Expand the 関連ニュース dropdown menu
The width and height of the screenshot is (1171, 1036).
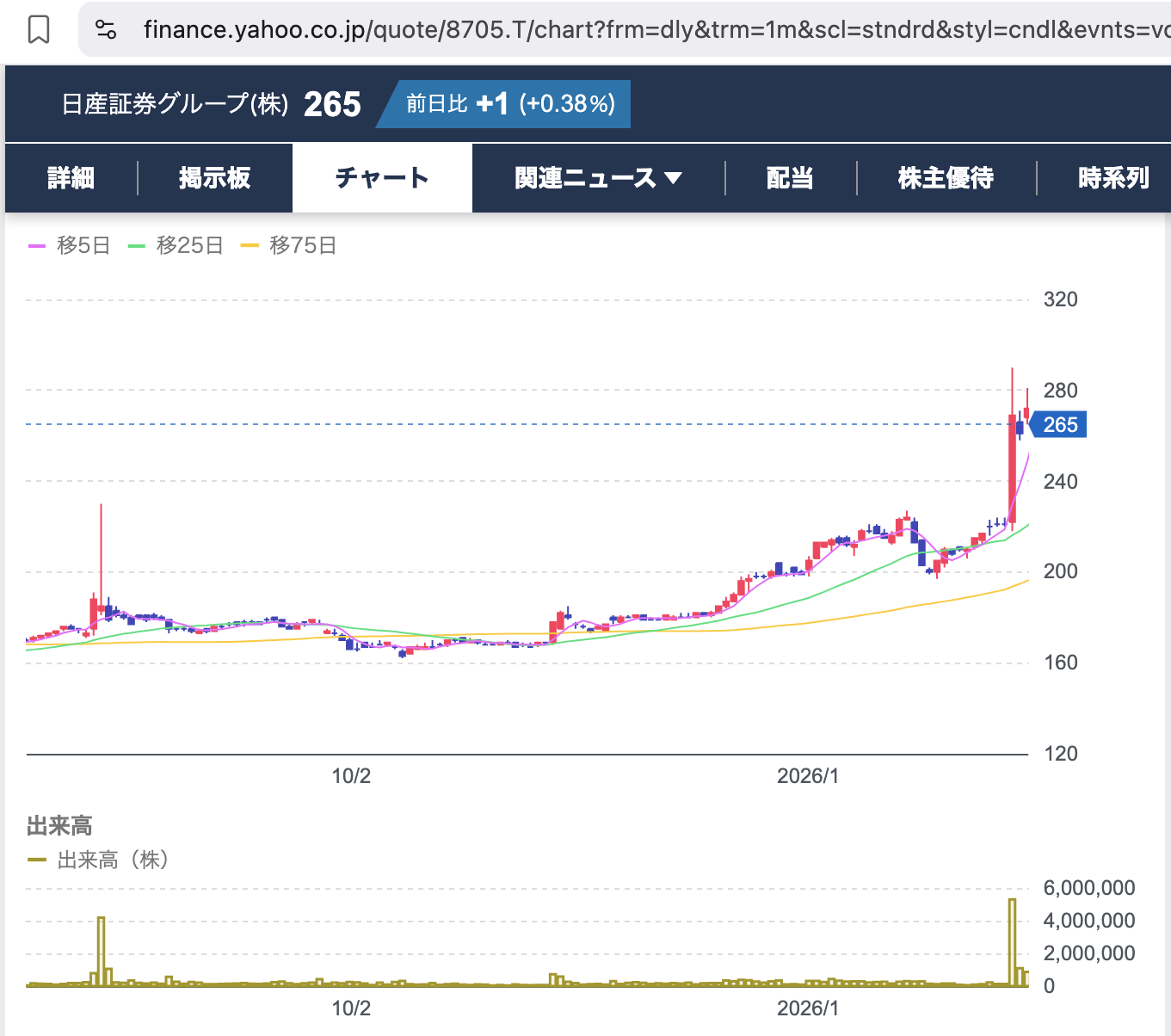598,178
